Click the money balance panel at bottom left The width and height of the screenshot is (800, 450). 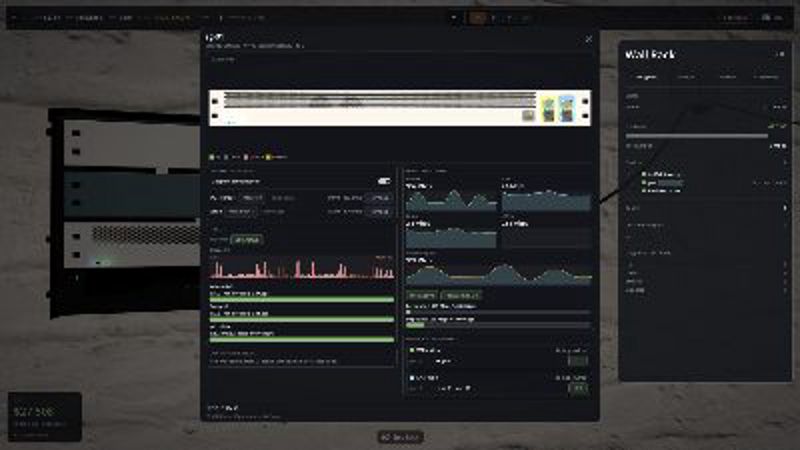(45, 417)
